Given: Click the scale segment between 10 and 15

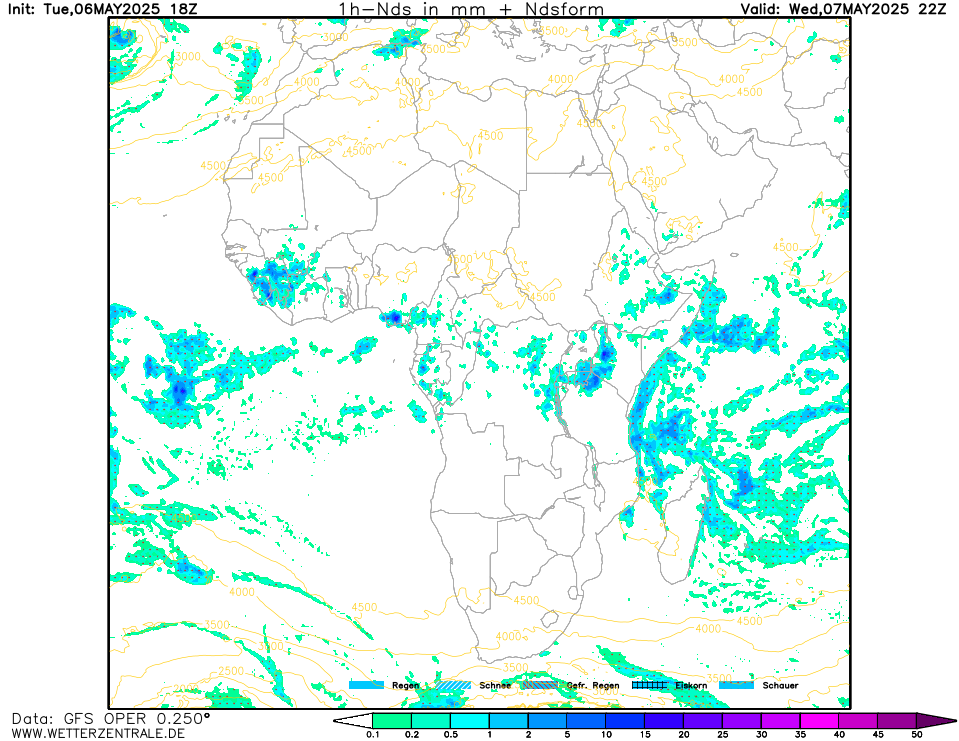Looking at the screenshot, I should click(625, 721).
